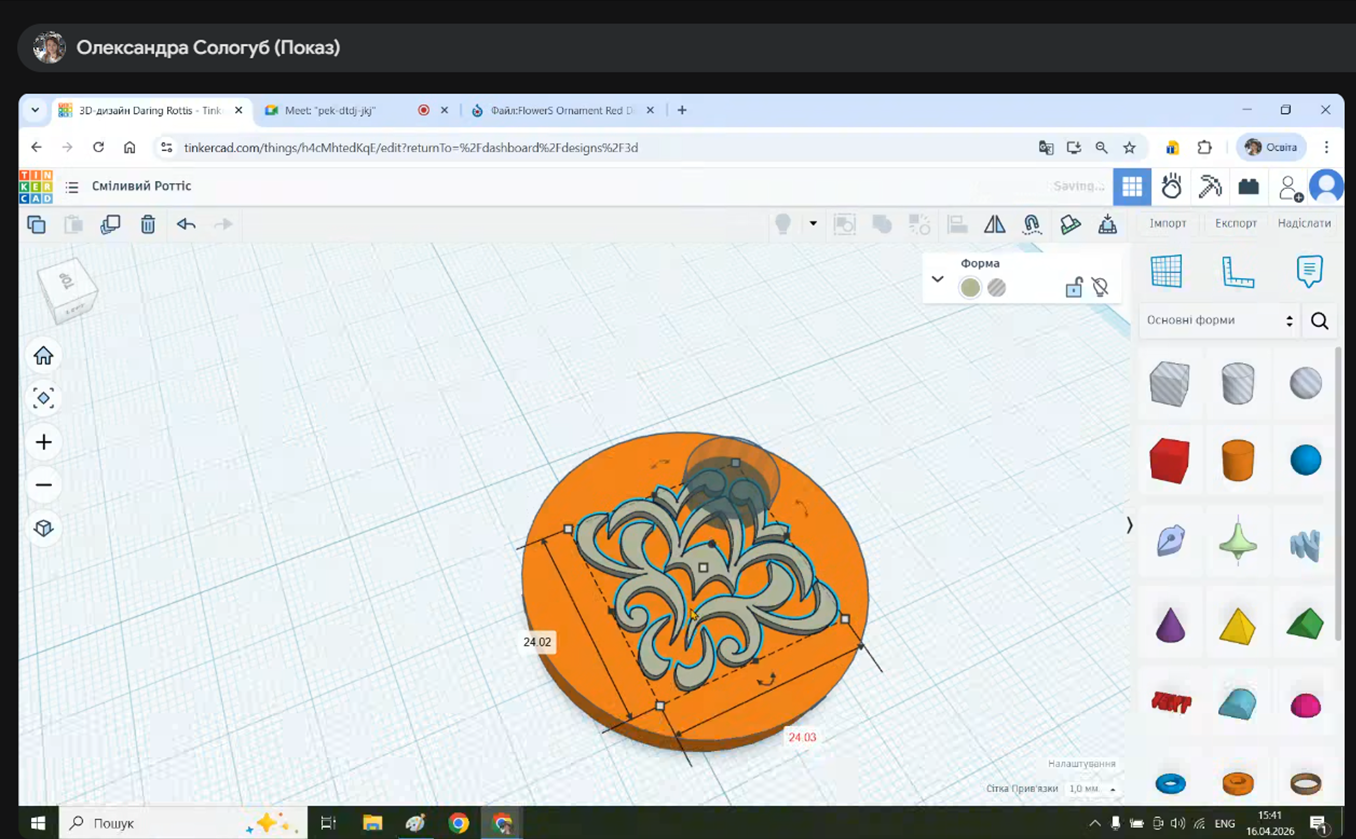Toggle lock editing for the shape
This screenshot has width=1356, height=839.
click(1073, 288)
